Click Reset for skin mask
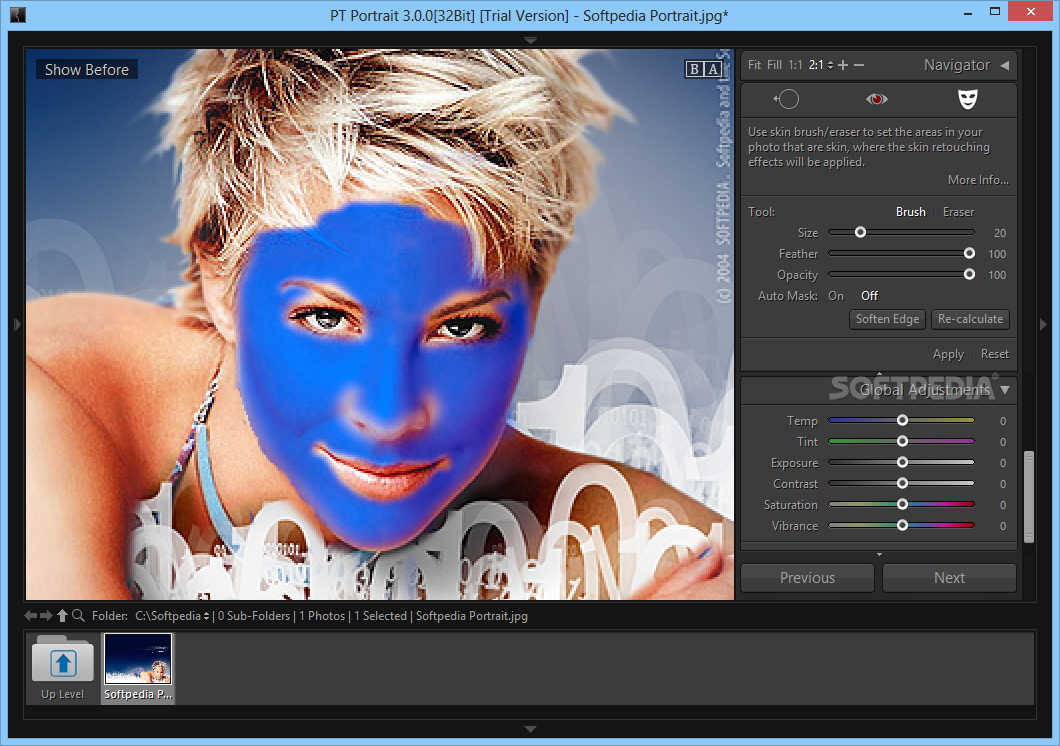 [994, 354]
